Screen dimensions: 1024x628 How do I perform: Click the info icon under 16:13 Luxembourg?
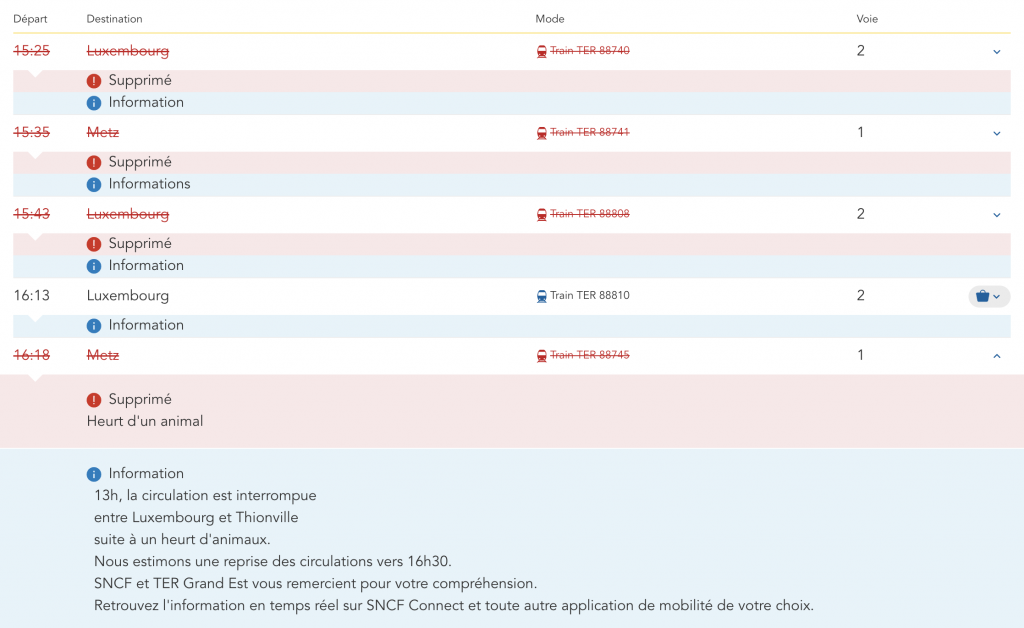(94, 325)
